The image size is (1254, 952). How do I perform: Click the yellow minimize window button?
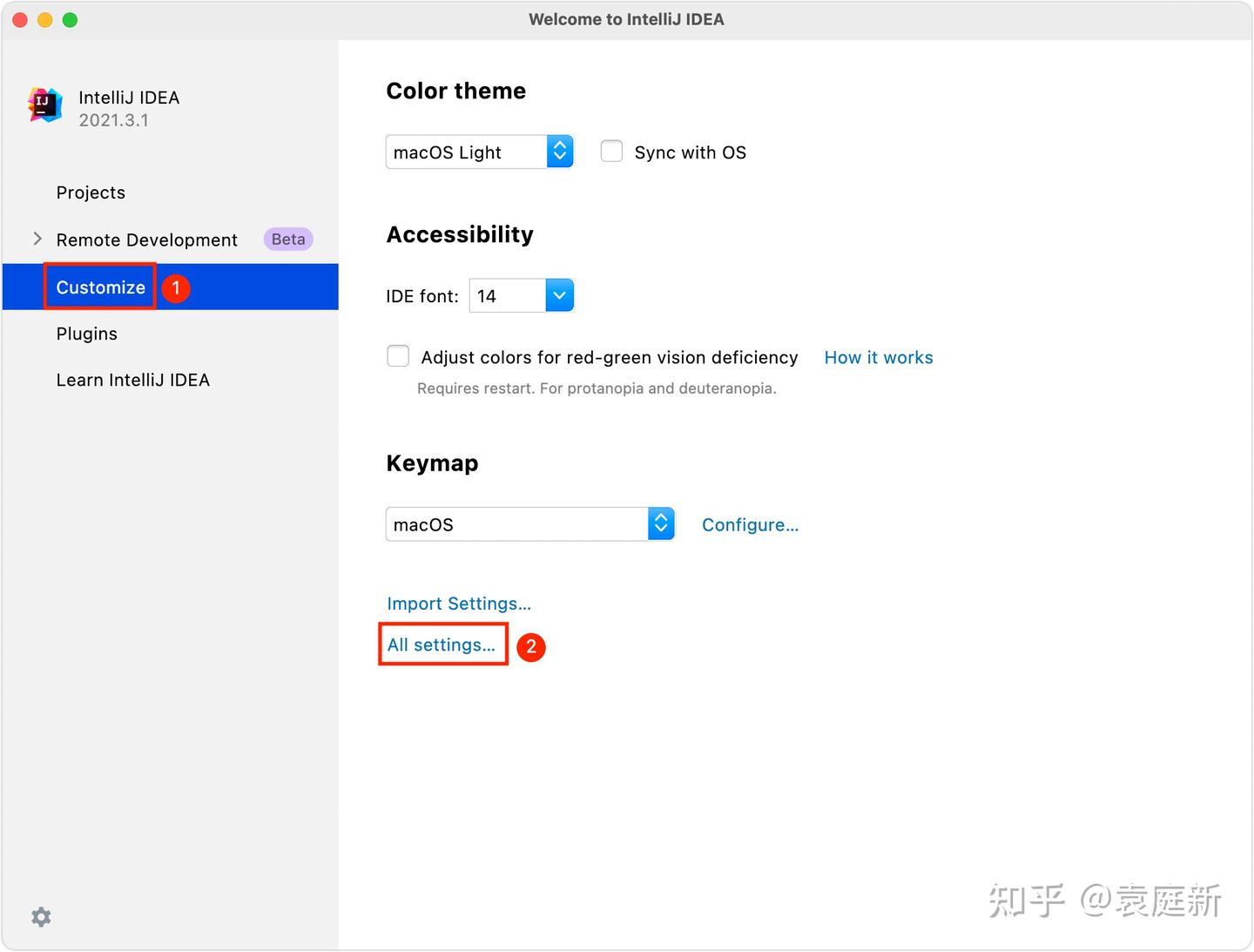click(x=45, y=20)
